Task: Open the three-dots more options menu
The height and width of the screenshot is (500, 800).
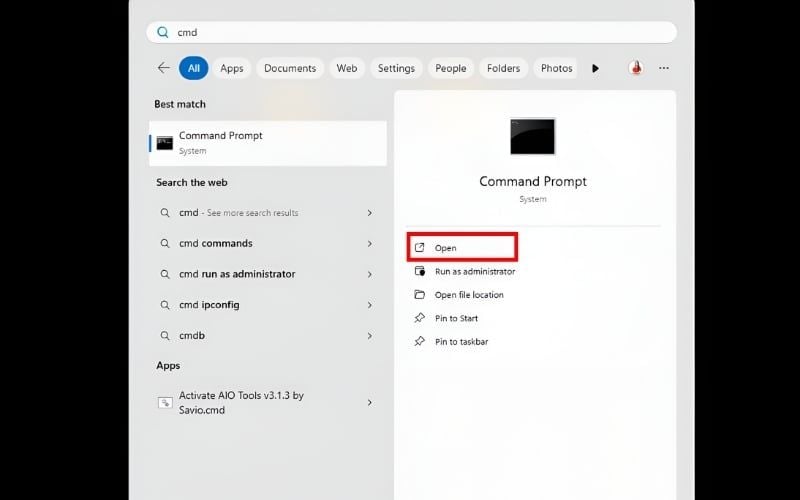Action: pyautogui.click(x=663, y=68)
